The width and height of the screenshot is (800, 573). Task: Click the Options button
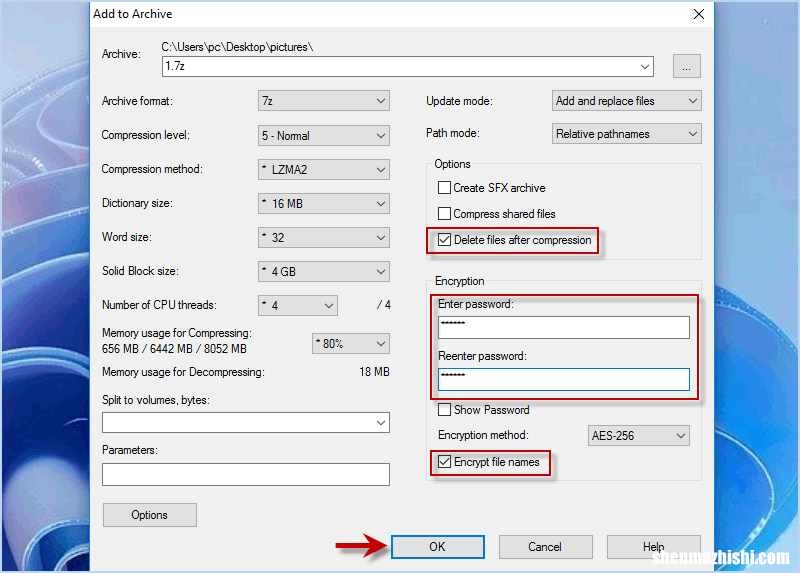tap(149, 515)
